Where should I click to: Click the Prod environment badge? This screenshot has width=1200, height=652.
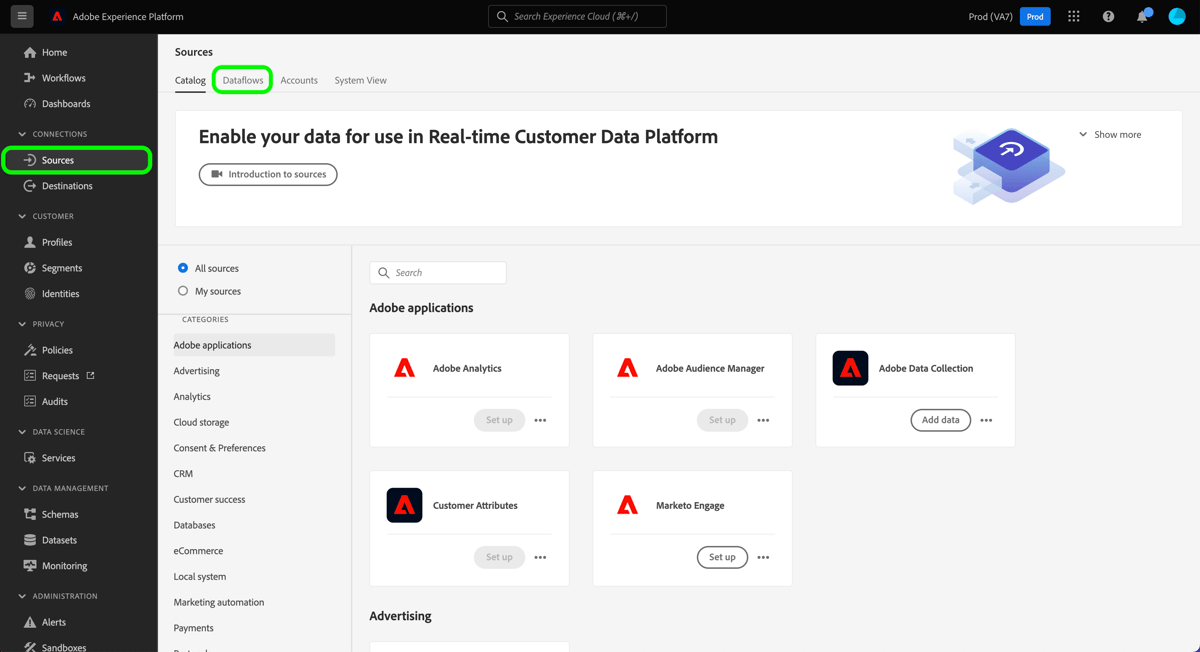1035,16
